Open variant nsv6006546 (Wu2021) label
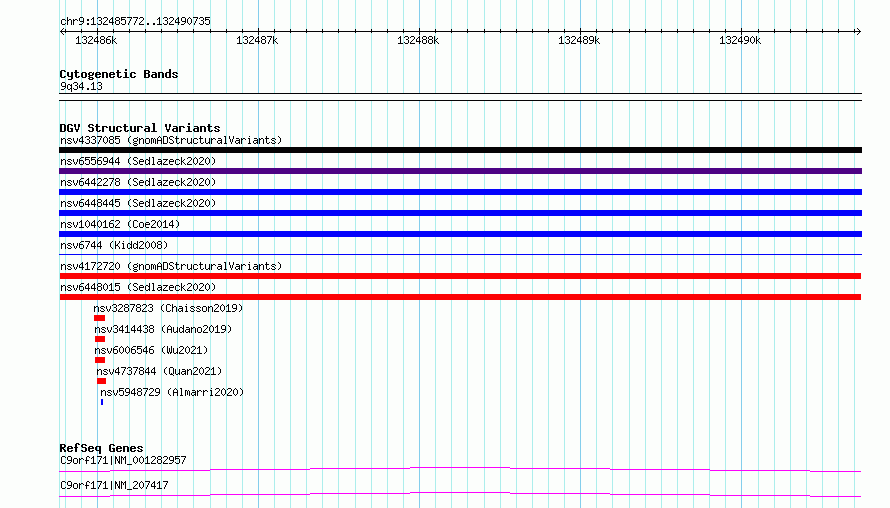890x508 pixels. click(151, 350)
